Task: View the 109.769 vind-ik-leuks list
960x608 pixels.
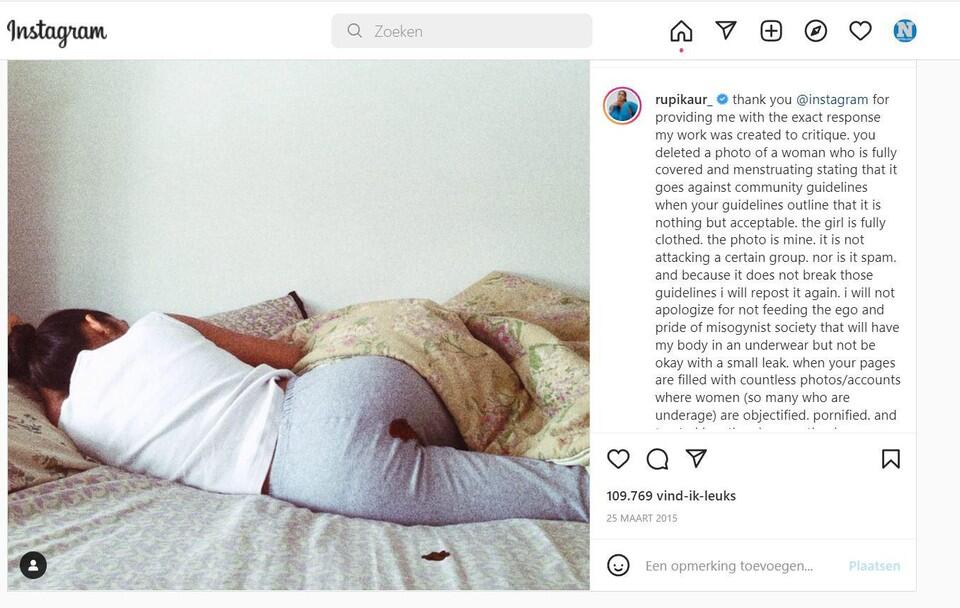Action: [671, 495]
